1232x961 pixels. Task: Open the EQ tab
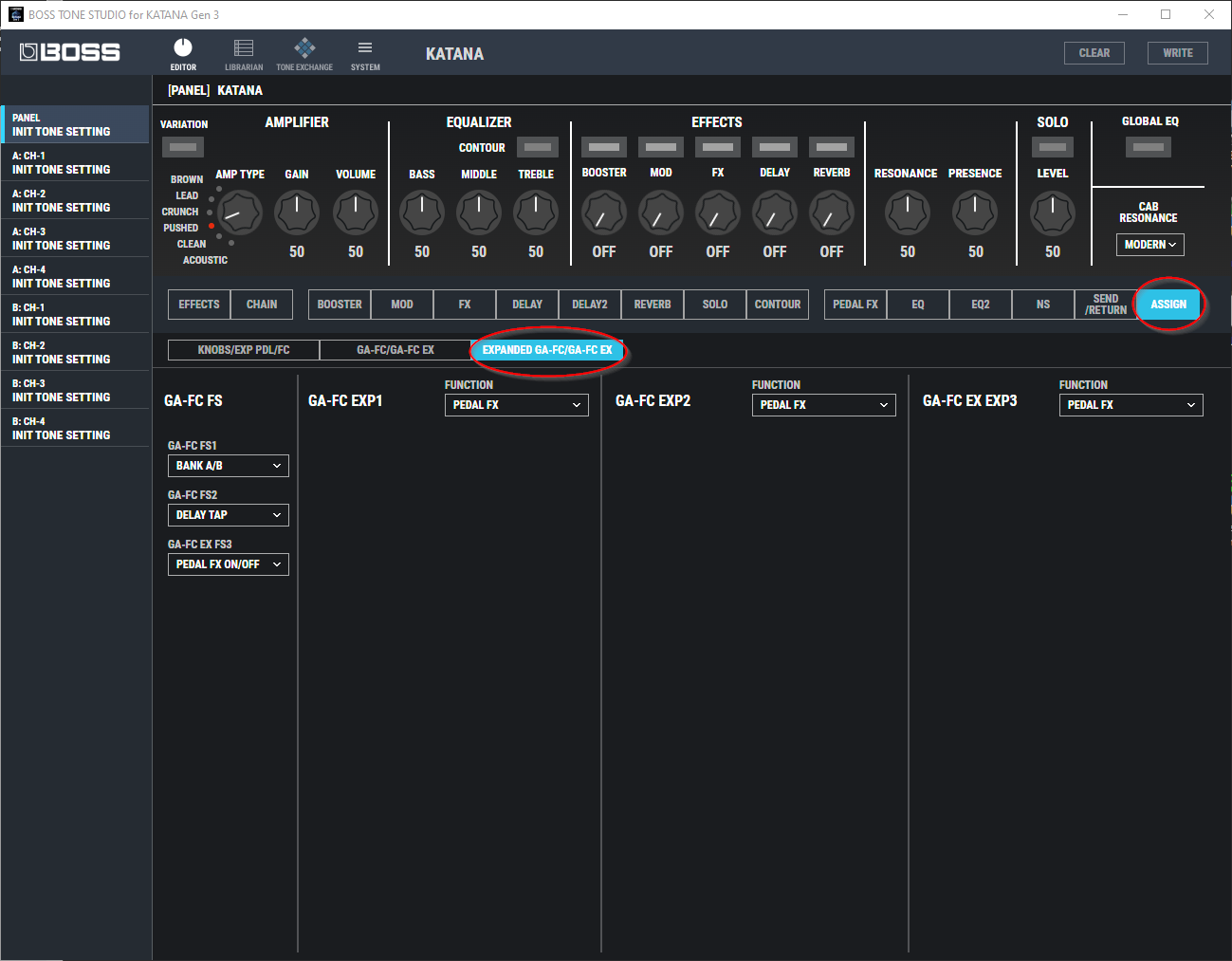918,305
